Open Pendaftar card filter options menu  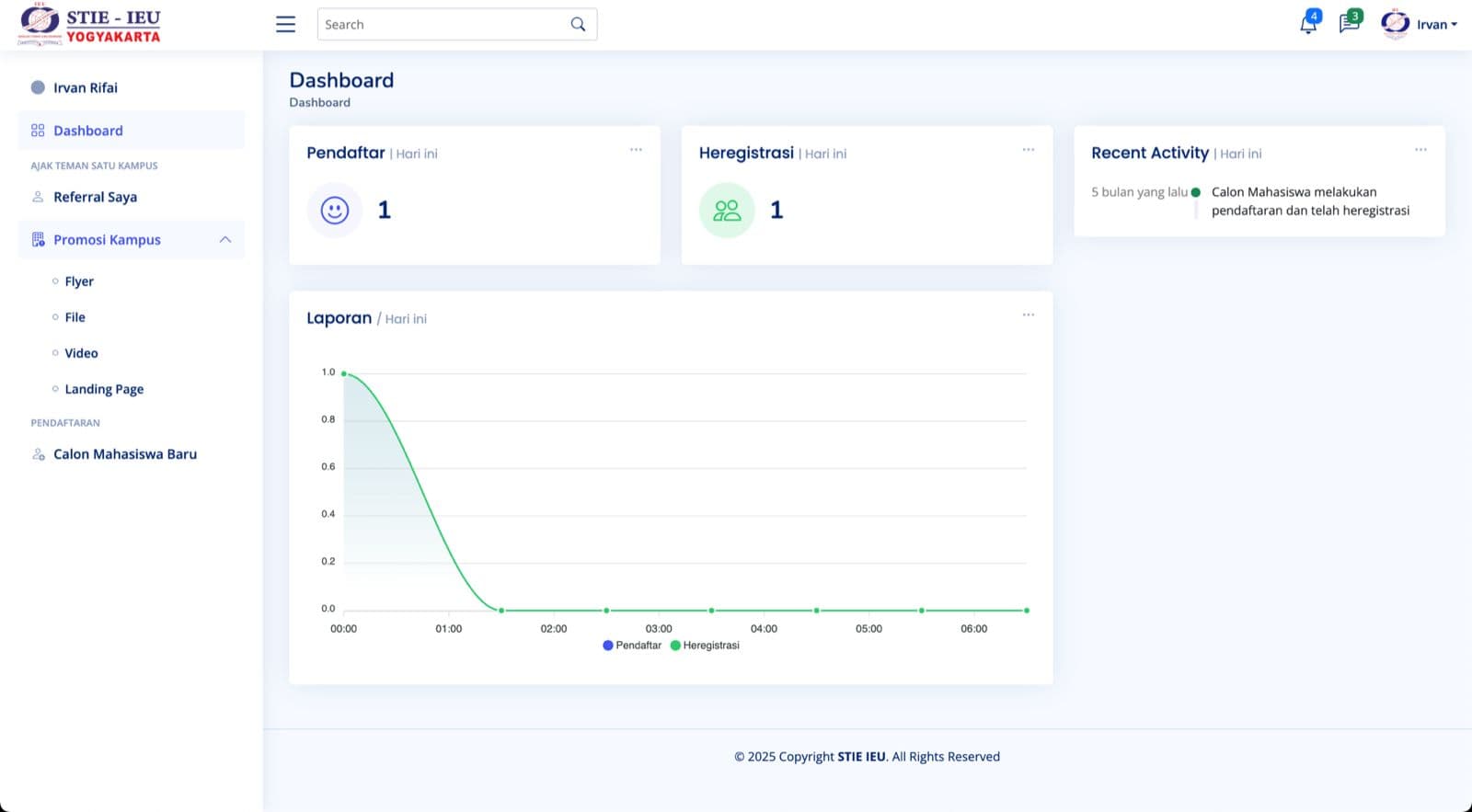(636, 150)
